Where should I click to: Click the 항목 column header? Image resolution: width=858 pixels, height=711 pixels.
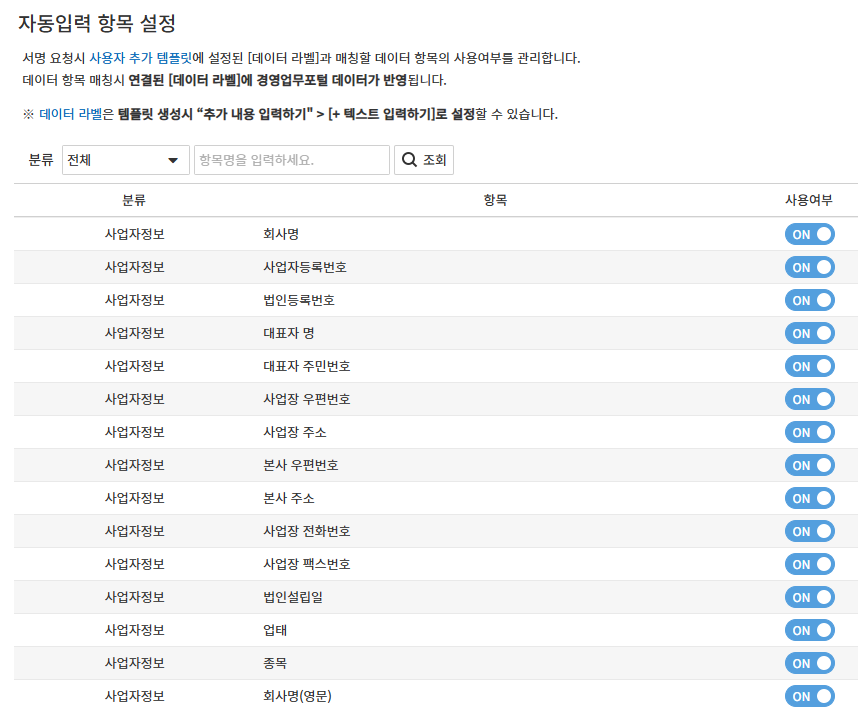click(x=495, y=200)
